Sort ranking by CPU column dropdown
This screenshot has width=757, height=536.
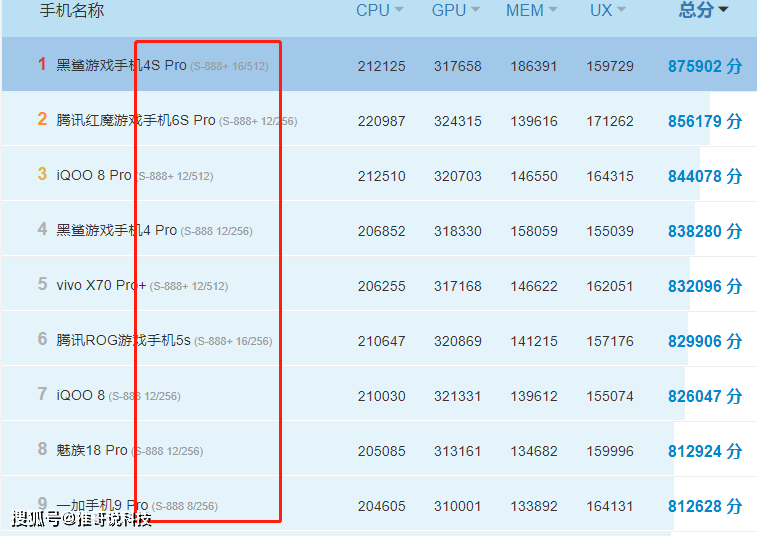pyautogui.click(x=379, y=10)
